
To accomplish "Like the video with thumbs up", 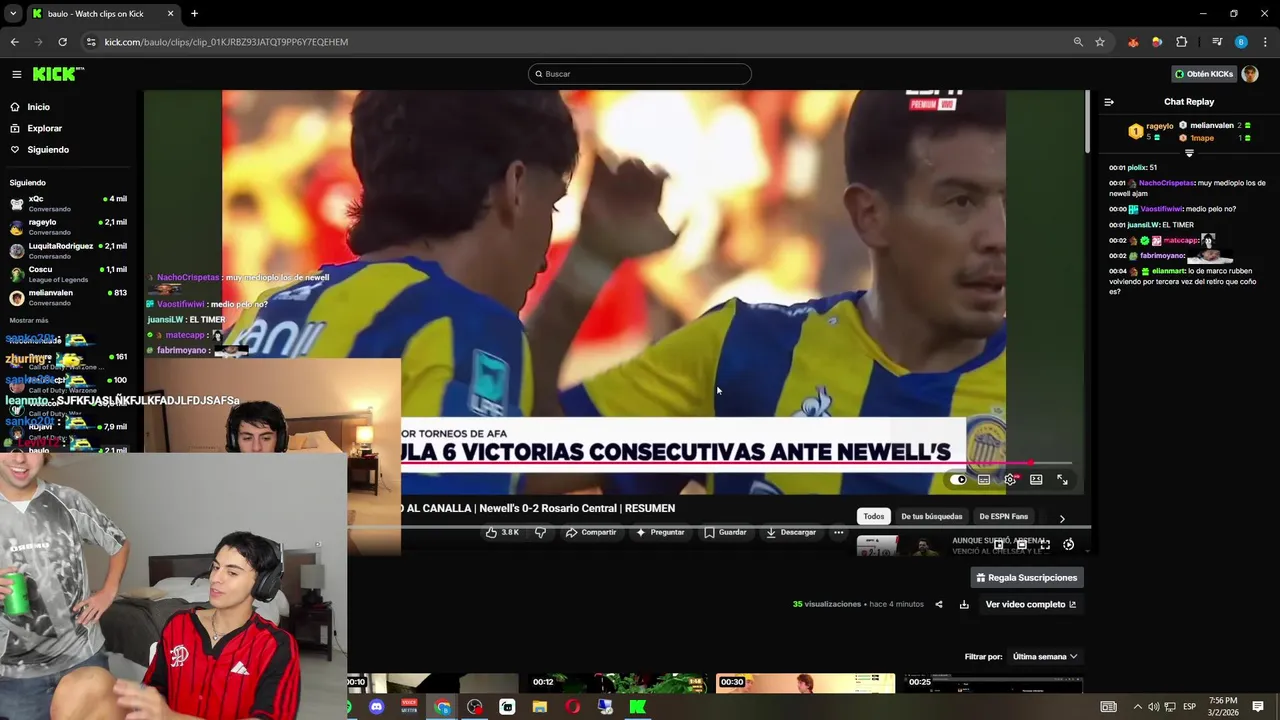I will [x=502, y=533].
